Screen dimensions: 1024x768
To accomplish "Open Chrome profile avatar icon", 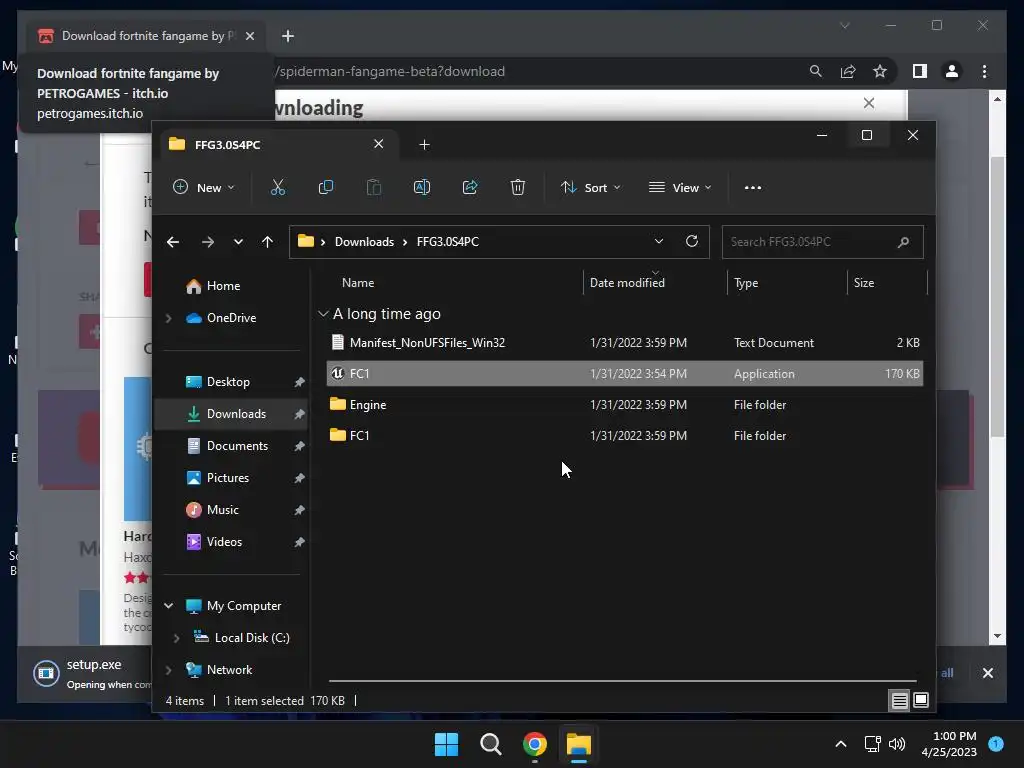I will coord(952,71).
